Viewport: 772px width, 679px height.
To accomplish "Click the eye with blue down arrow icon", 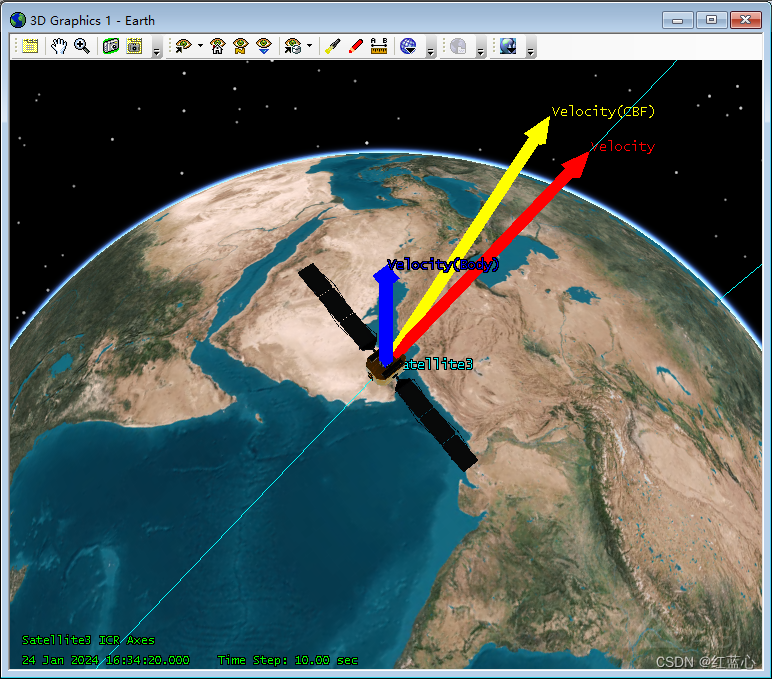I will coord(264,46).
